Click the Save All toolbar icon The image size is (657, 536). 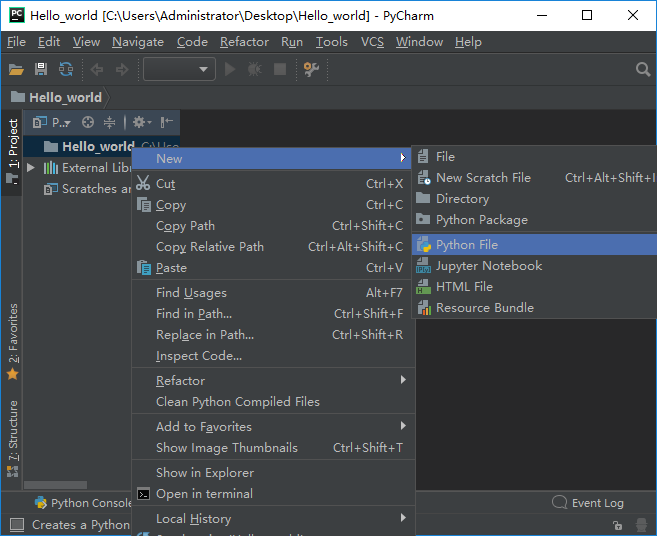click(41, 69)
